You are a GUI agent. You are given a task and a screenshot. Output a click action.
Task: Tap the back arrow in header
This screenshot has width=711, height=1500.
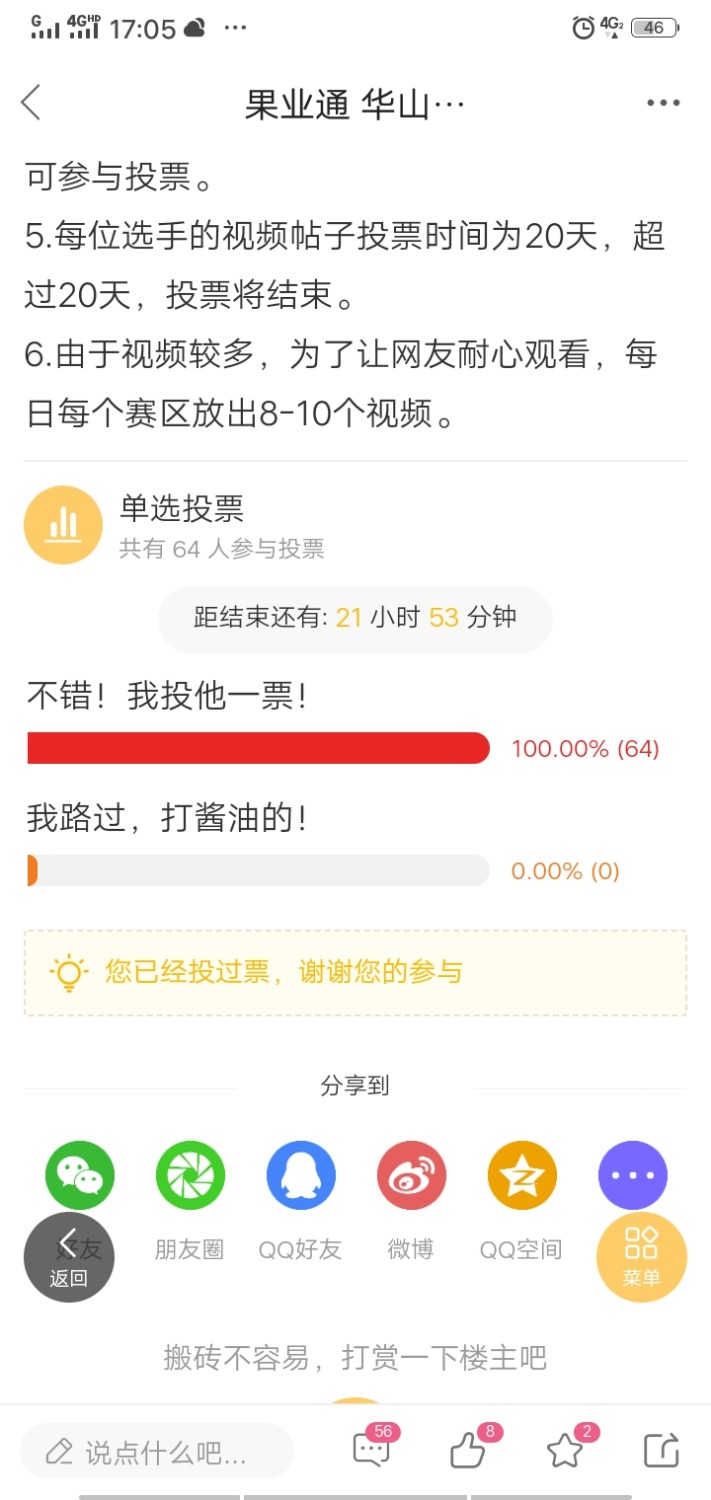[31, 102]
